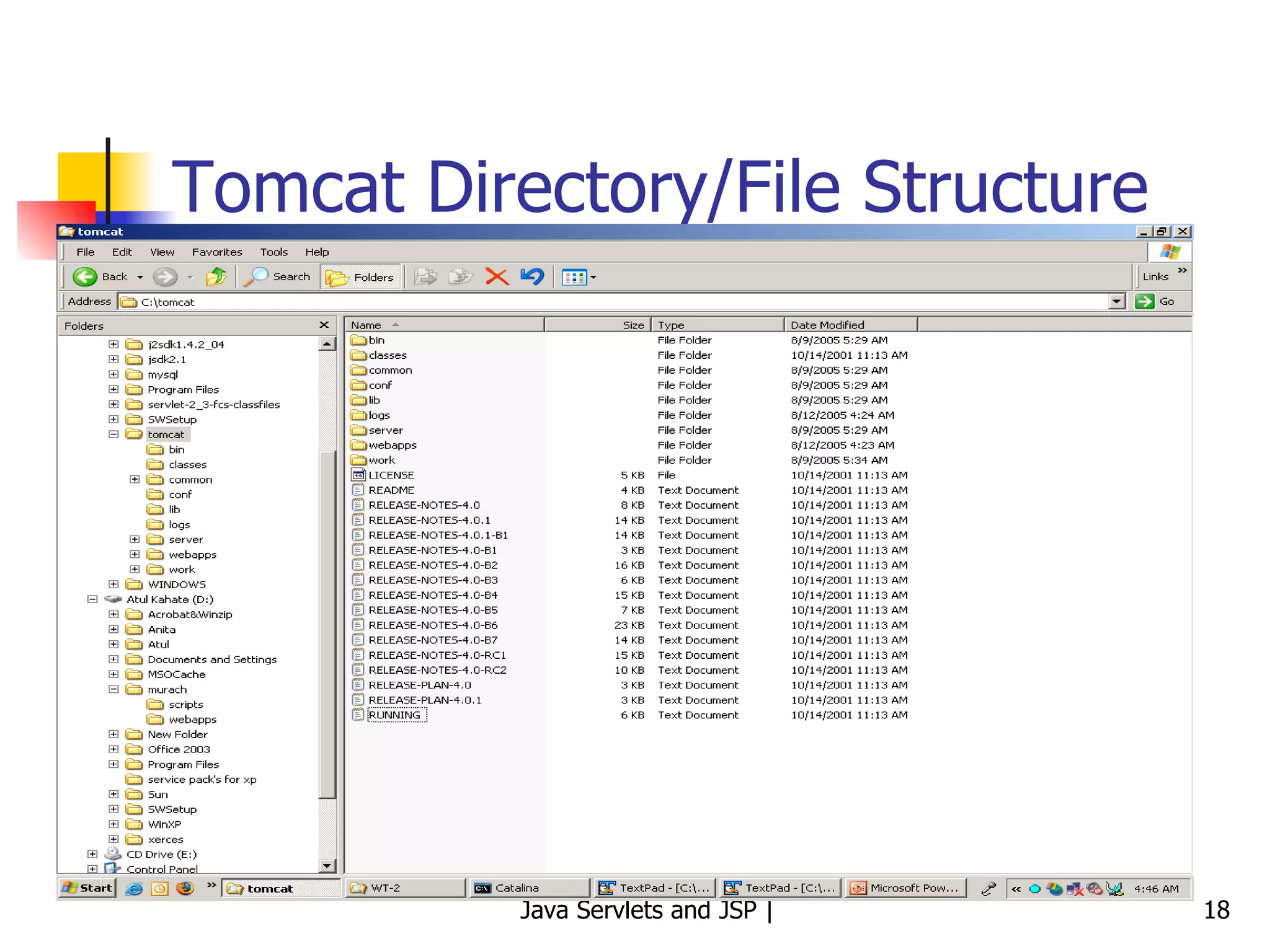Expand the j2sdk1.4.2_04 tree node

(x=113, y=344)
